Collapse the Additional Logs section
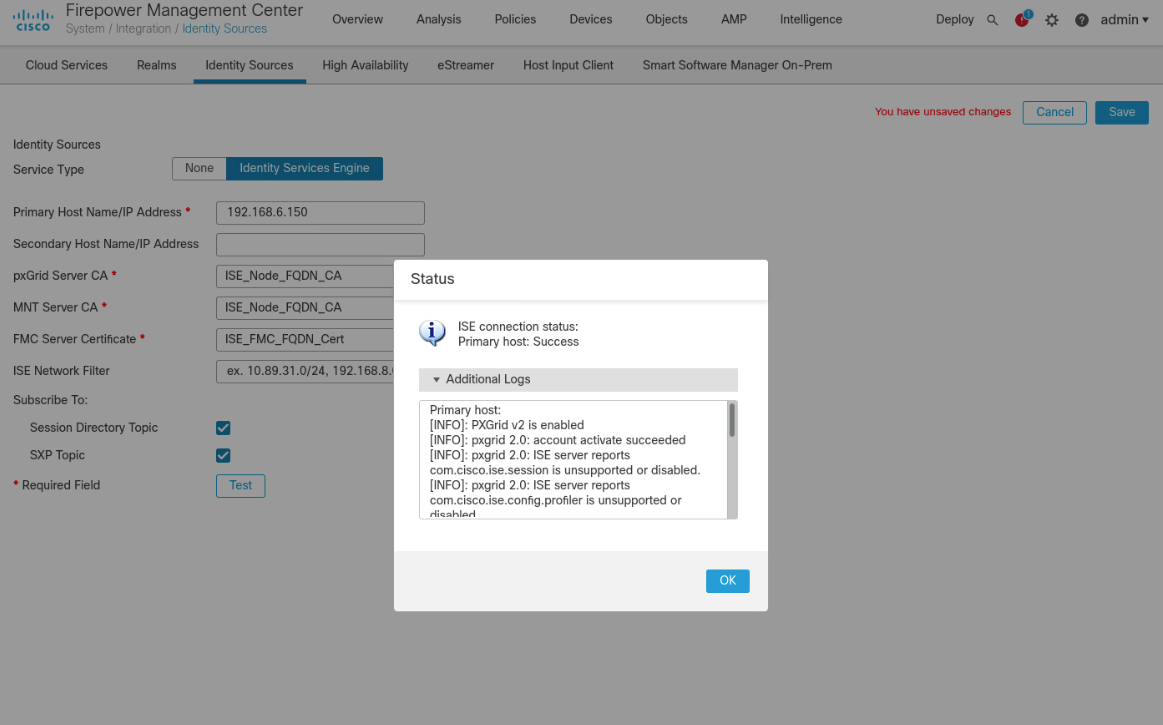Image resolution: width=1163 pixels, height=725 pixels. click(x=579, y=379)
